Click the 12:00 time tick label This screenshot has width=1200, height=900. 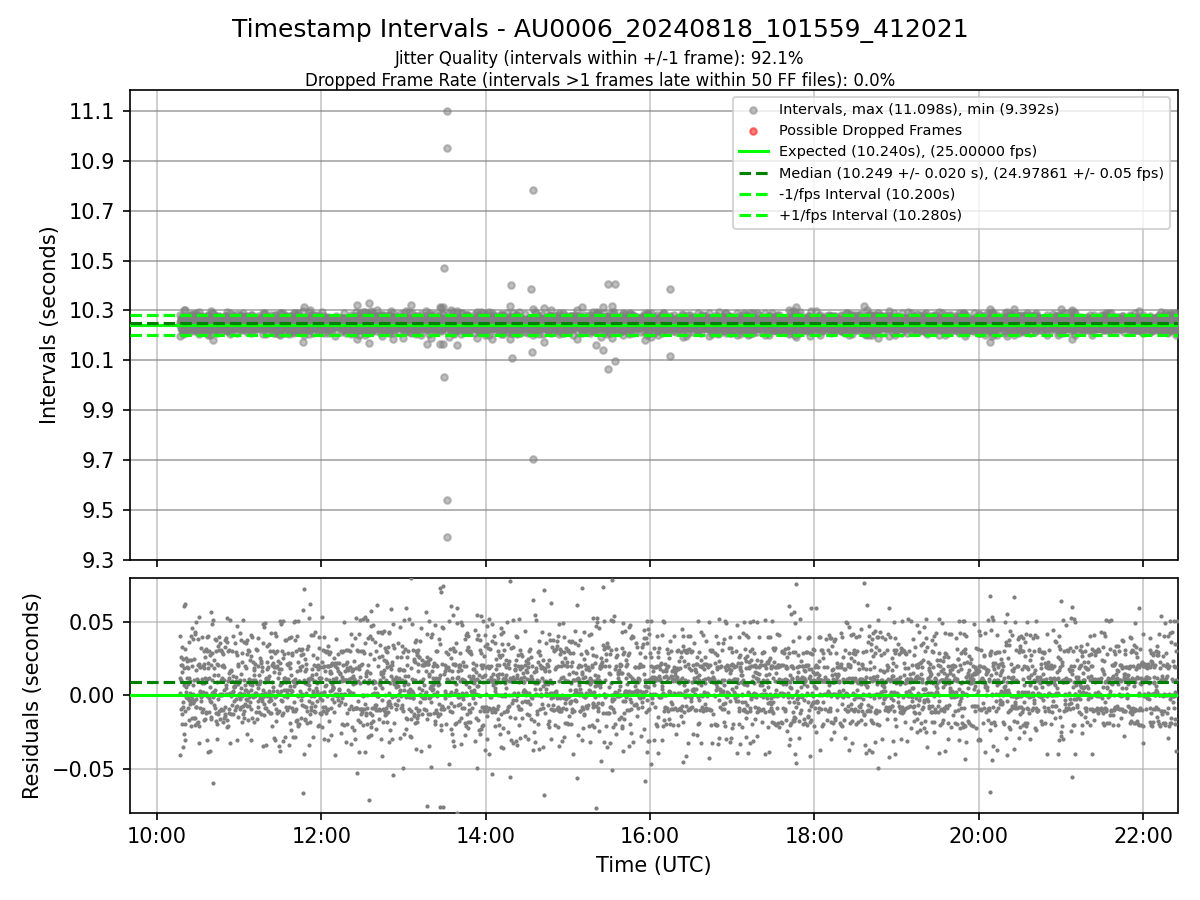tap(321, 835)
